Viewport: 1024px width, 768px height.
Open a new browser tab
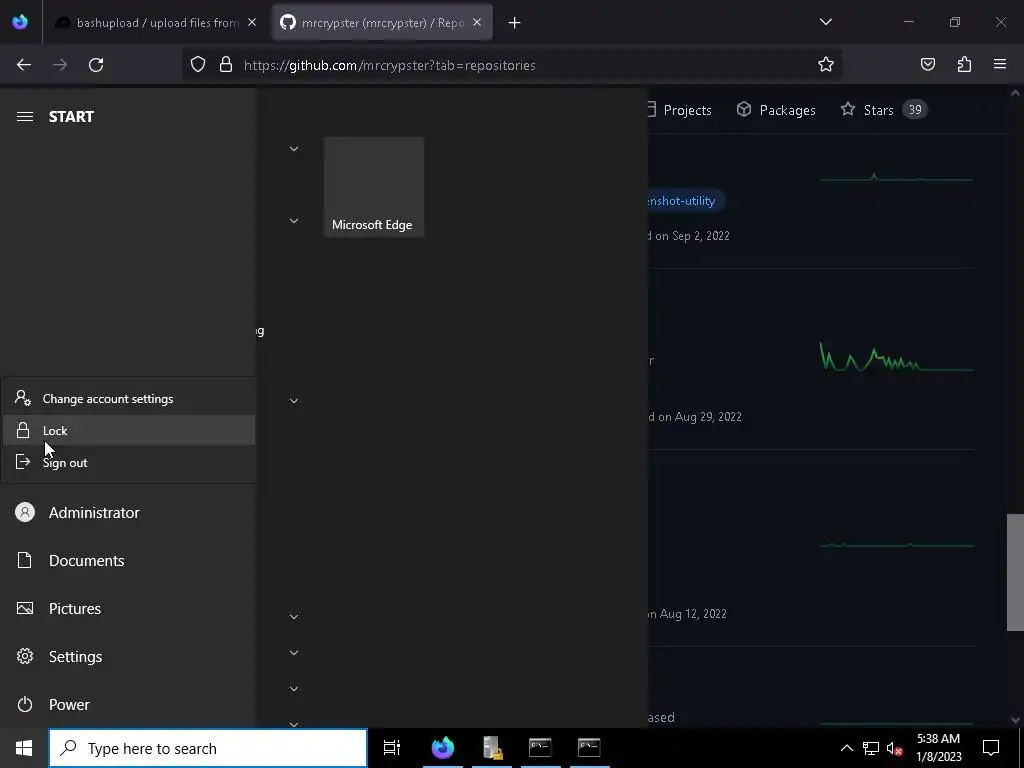(x=515, y=23)
